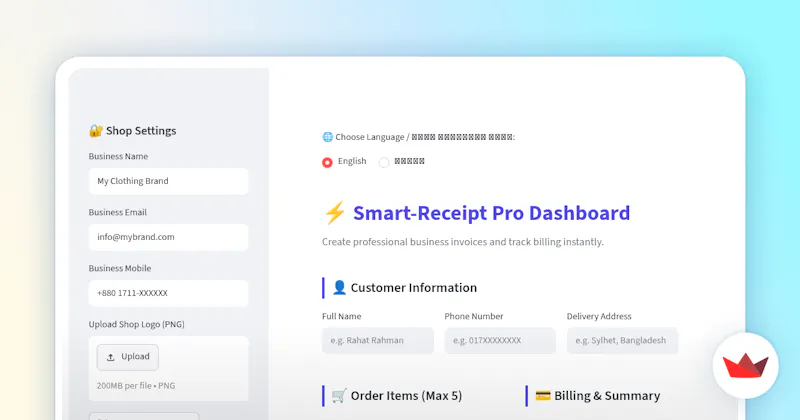800x420 pixels.
Task: Click the Order Items (Max 5) heading
Action: point(406,396)
